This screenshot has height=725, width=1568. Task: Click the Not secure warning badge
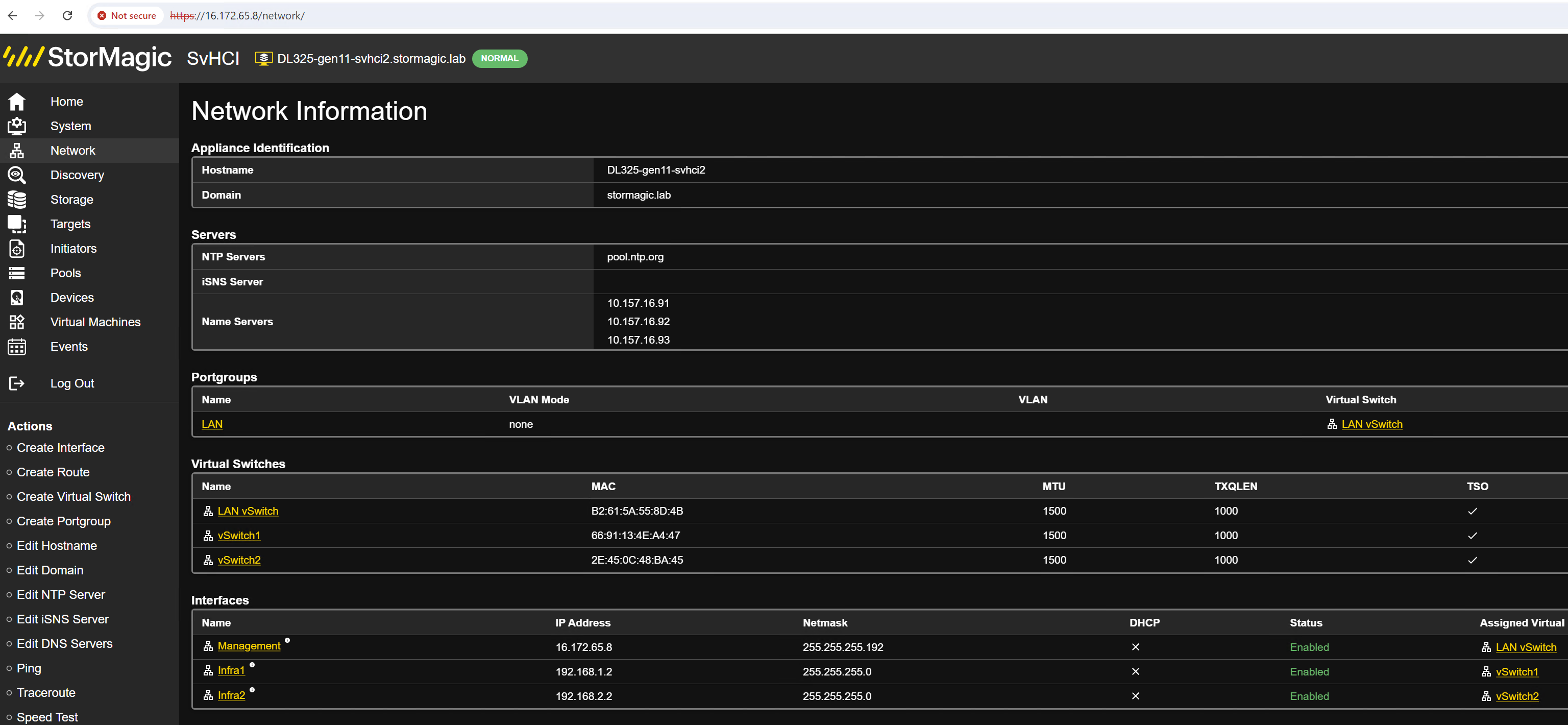[127, 16]
